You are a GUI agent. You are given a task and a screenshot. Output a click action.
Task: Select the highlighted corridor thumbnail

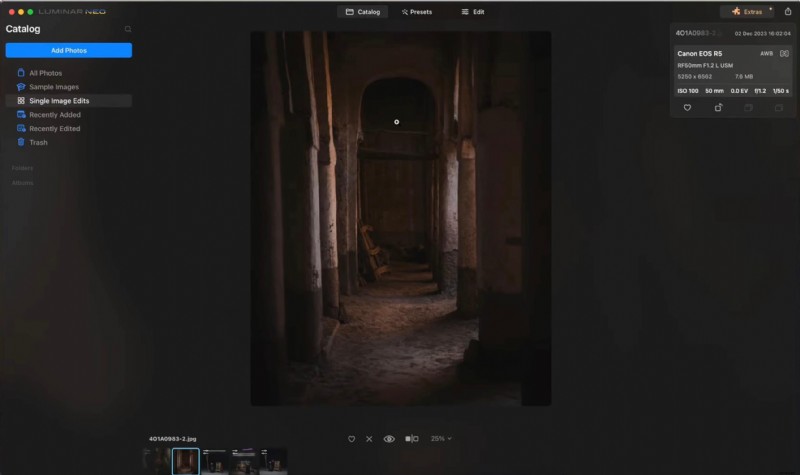186,461
